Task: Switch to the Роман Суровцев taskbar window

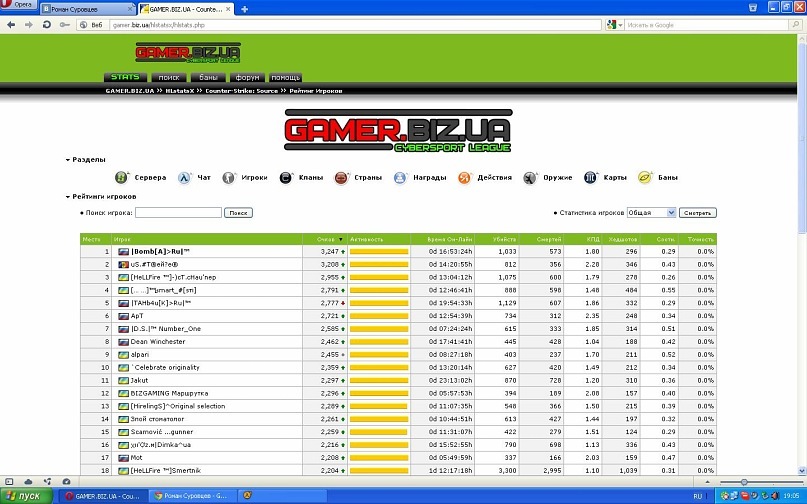Action: point(191,496)
